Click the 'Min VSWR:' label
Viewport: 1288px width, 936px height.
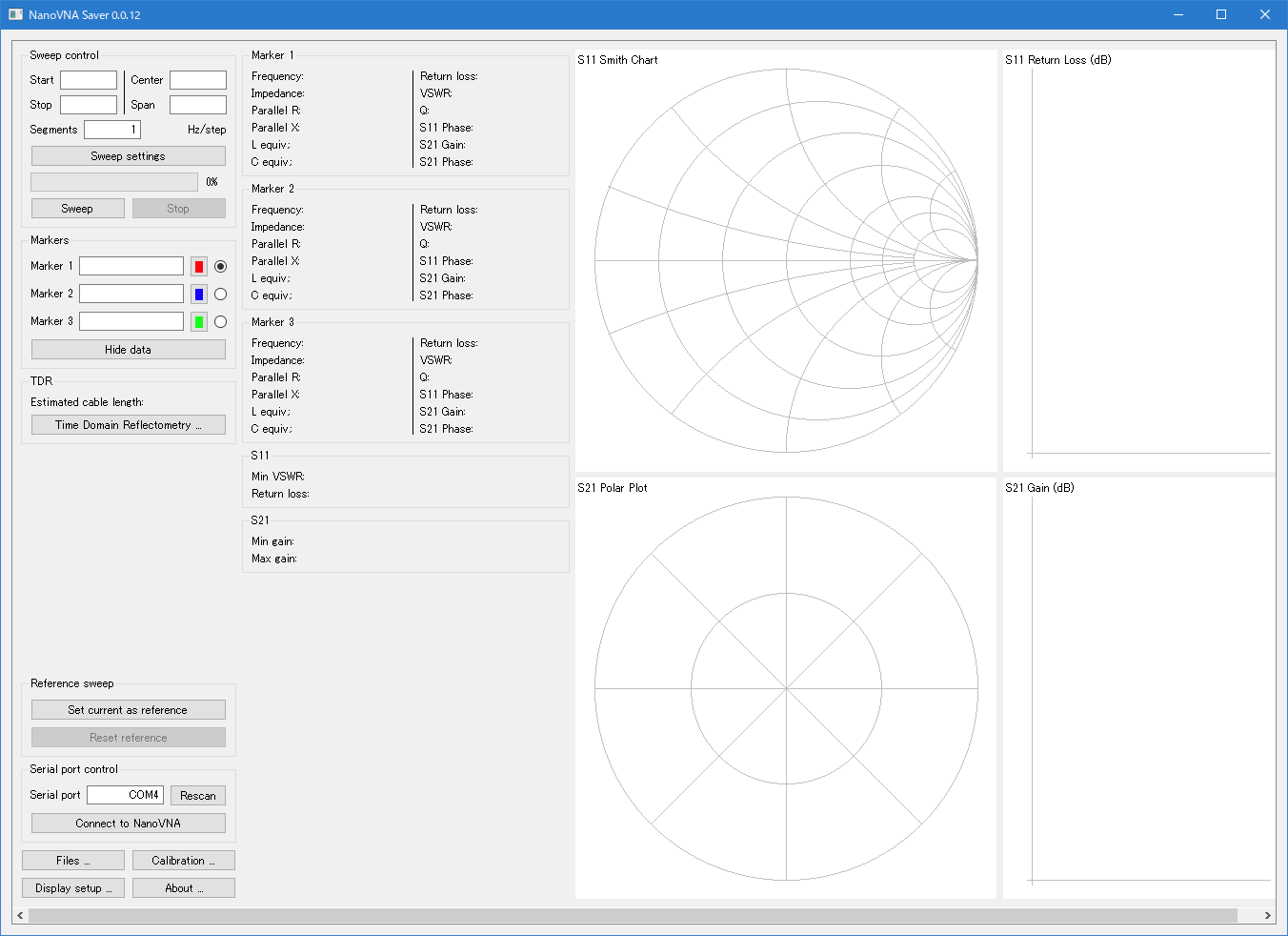[278, 477]
